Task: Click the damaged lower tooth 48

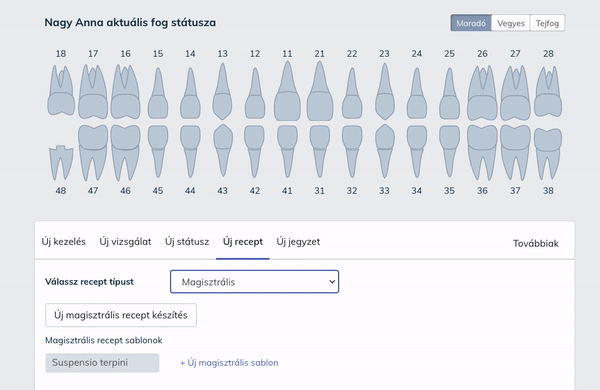Action: (x=61, y=162)
